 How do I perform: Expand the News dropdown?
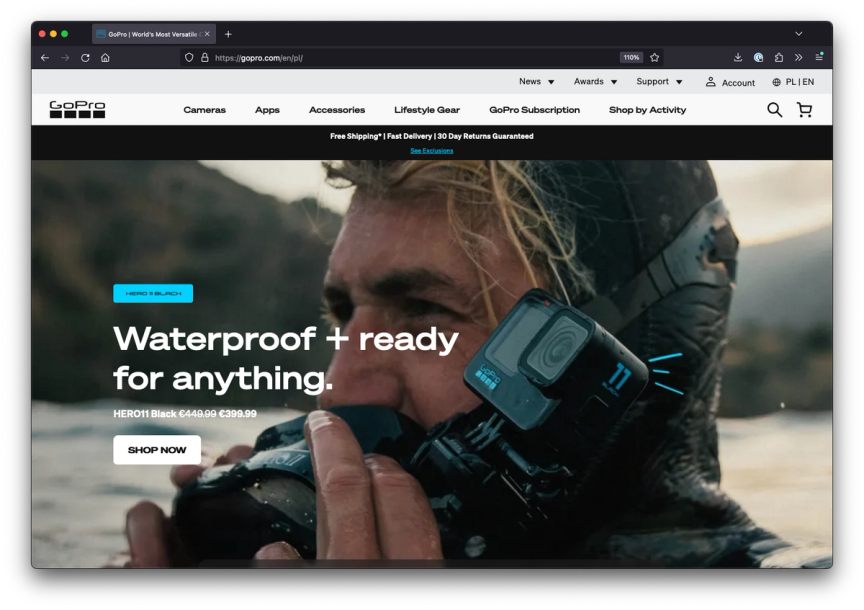pos(536,82)
